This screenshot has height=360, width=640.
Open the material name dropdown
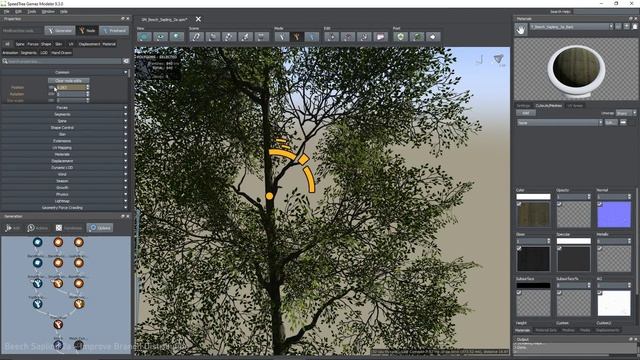(x=571, y=27)
